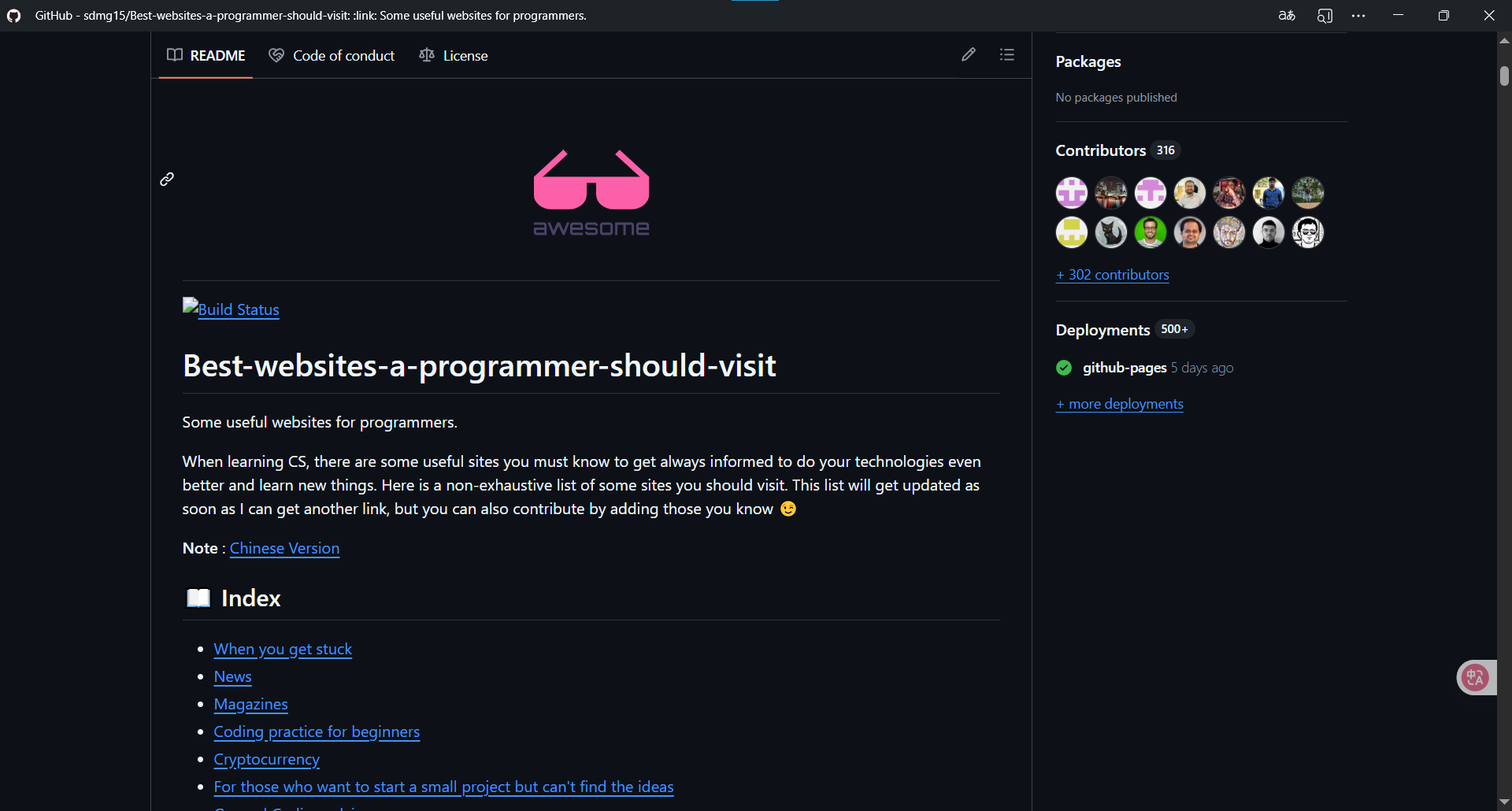Open the Deployments heading link

1102,330
